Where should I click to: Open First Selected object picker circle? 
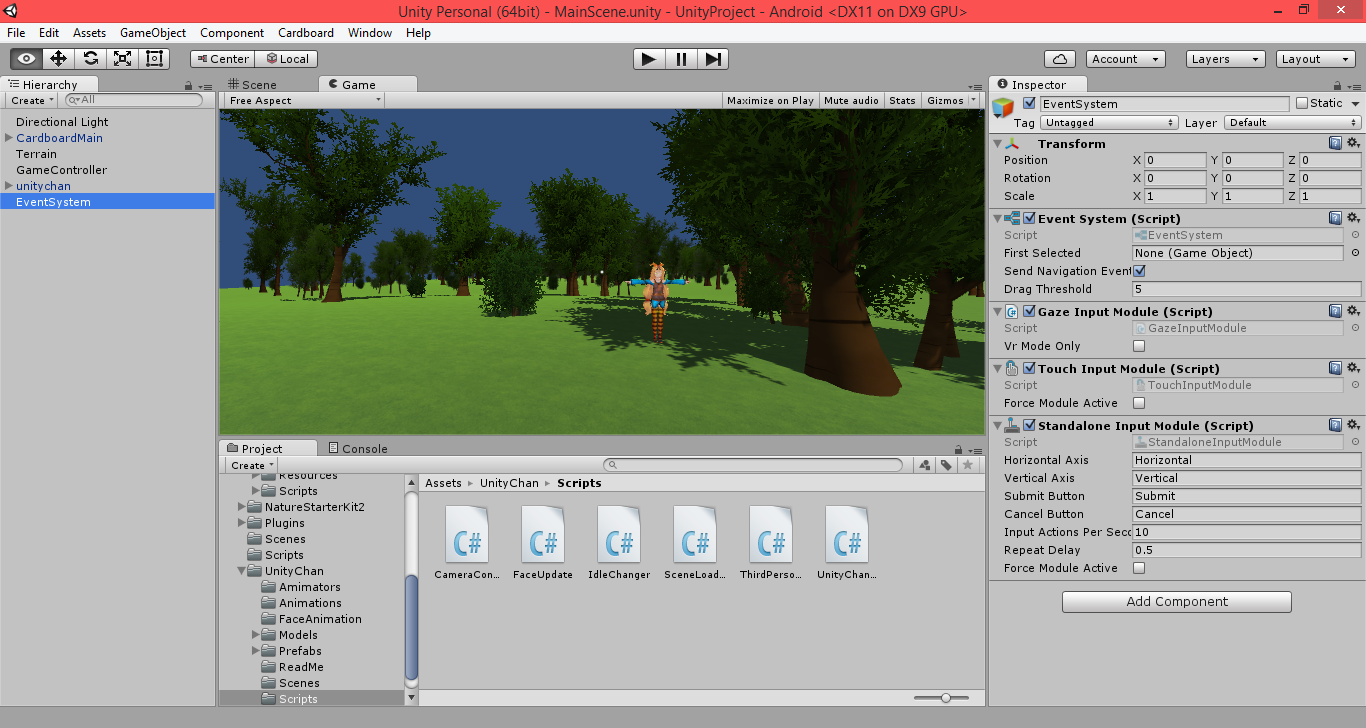pos(1355,253)
